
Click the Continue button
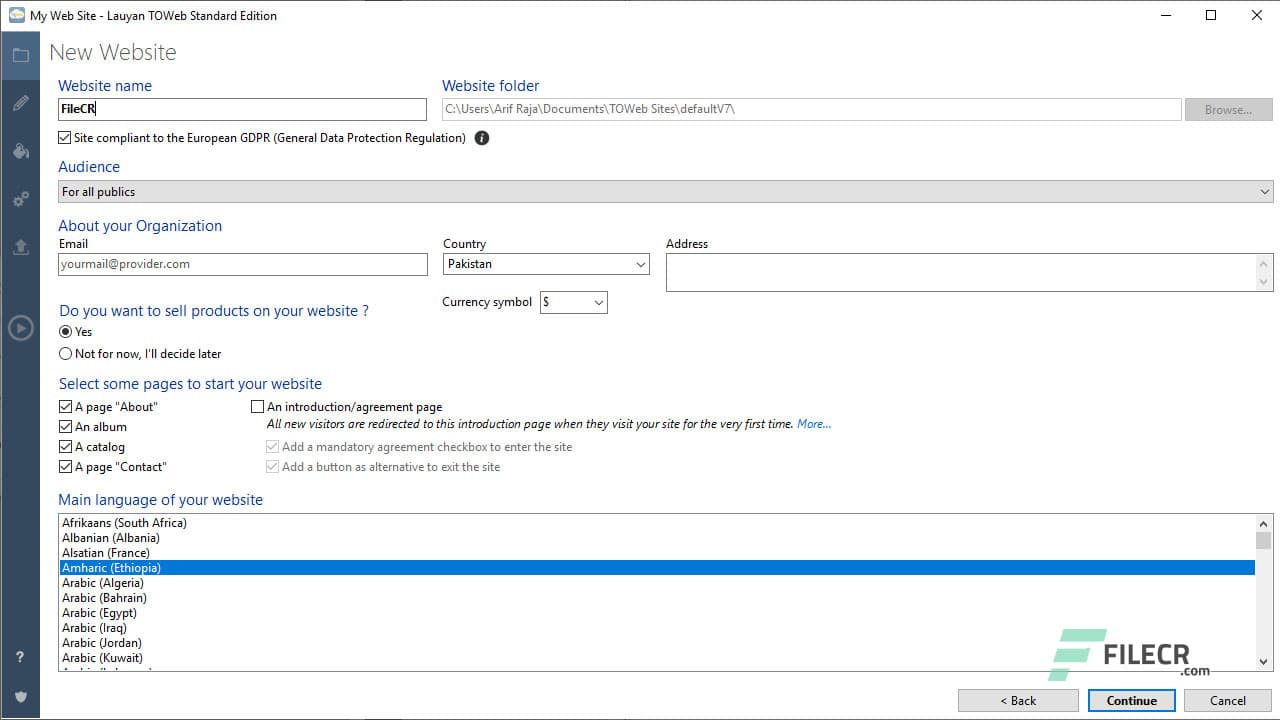point(1131,700)
